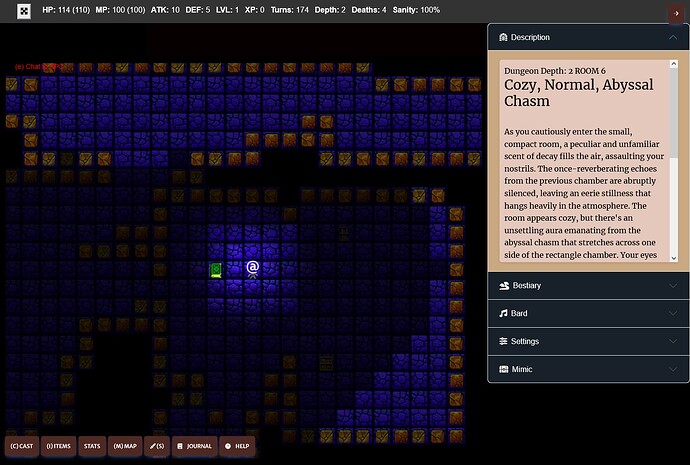Click the Description panel building icon
This screenshot has width=690, height=465.
coord(503,37)
